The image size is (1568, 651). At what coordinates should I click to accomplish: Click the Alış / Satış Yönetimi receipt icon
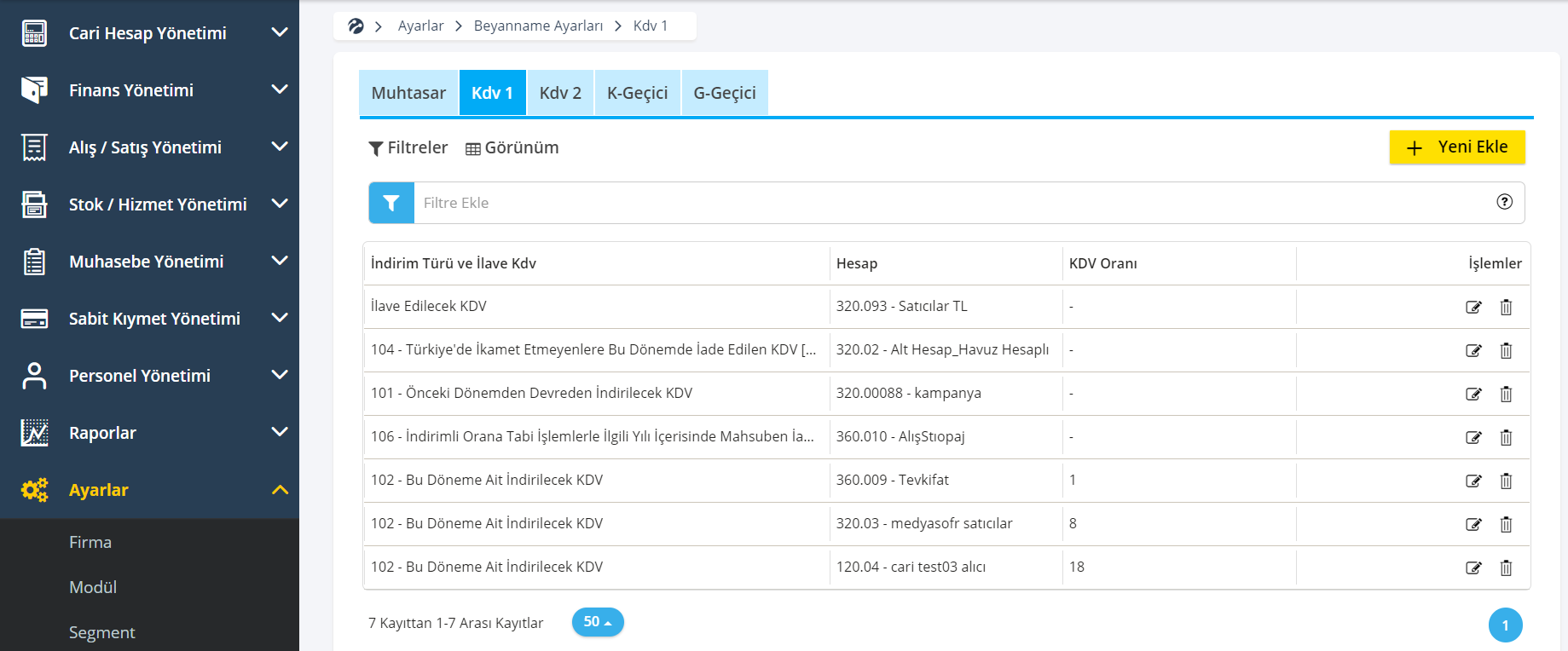[34, 147]
